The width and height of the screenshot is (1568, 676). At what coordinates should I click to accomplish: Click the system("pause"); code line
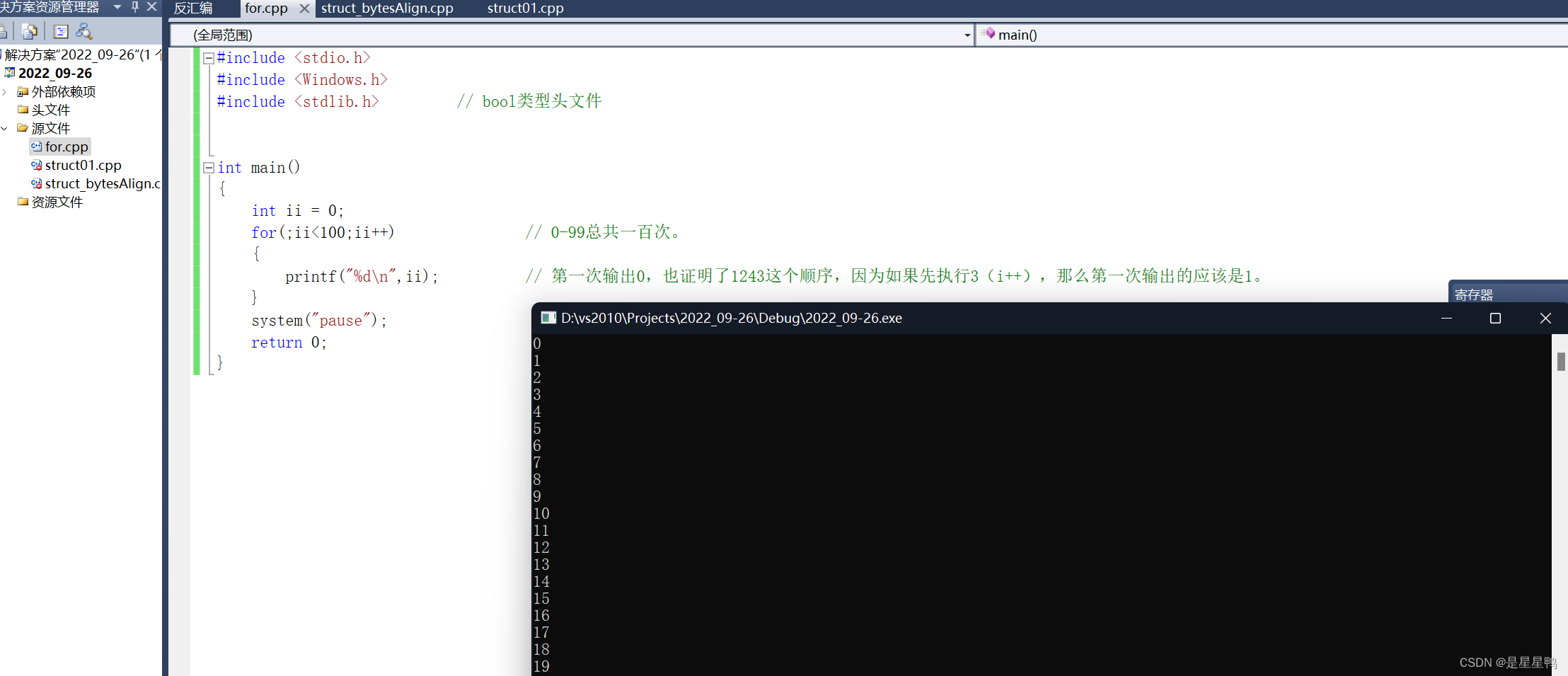(x=319, y=320)
